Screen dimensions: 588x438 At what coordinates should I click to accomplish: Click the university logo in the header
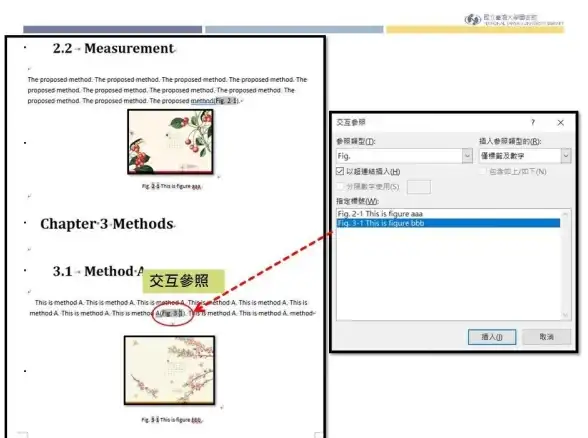514,19
